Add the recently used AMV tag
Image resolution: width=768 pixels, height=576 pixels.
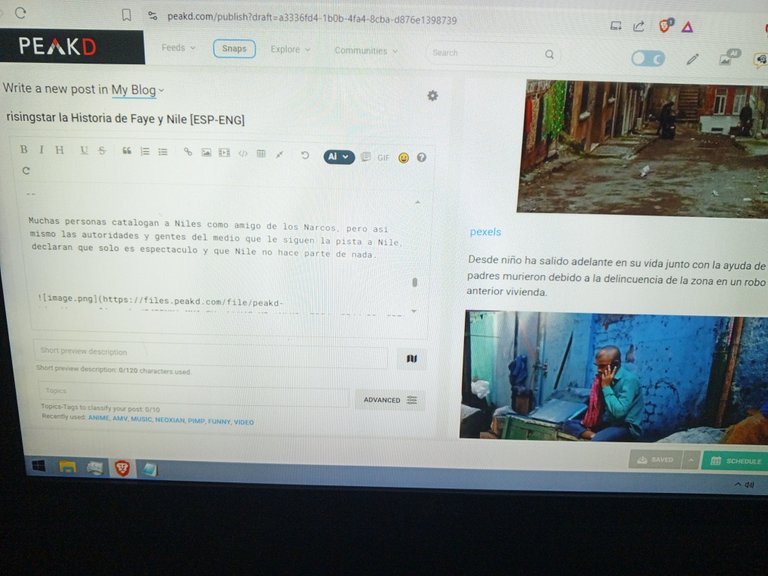point(120,419)
